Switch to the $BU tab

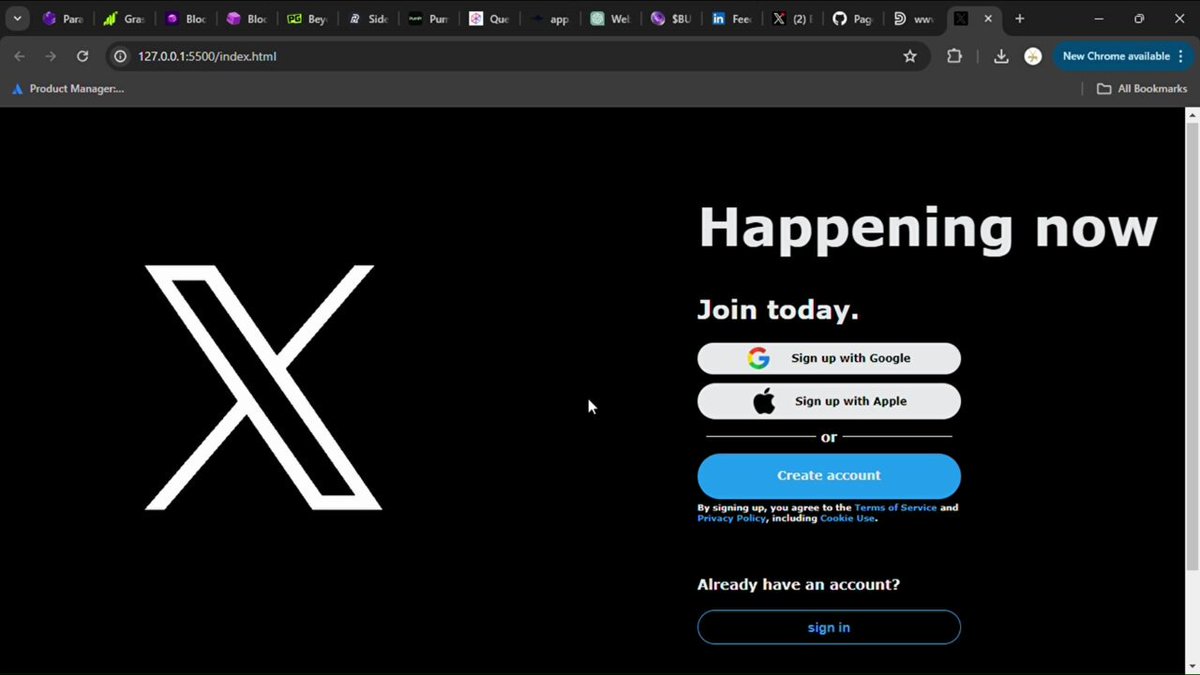672,18
